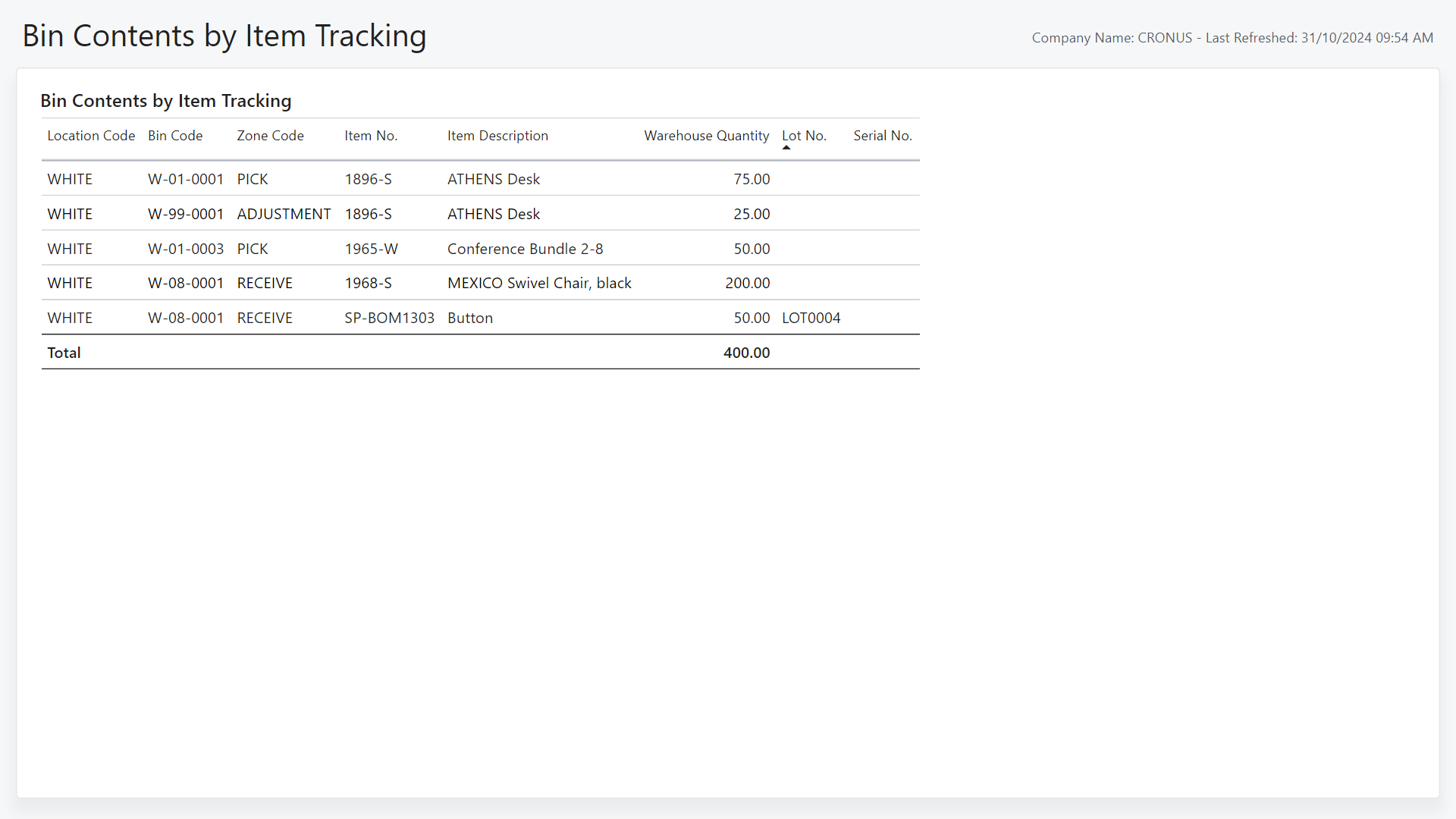Select the LOT0004 lot number value
The height and width of the screenshot is (819, 1456).
pyautogui.click(x=811, y=318)
